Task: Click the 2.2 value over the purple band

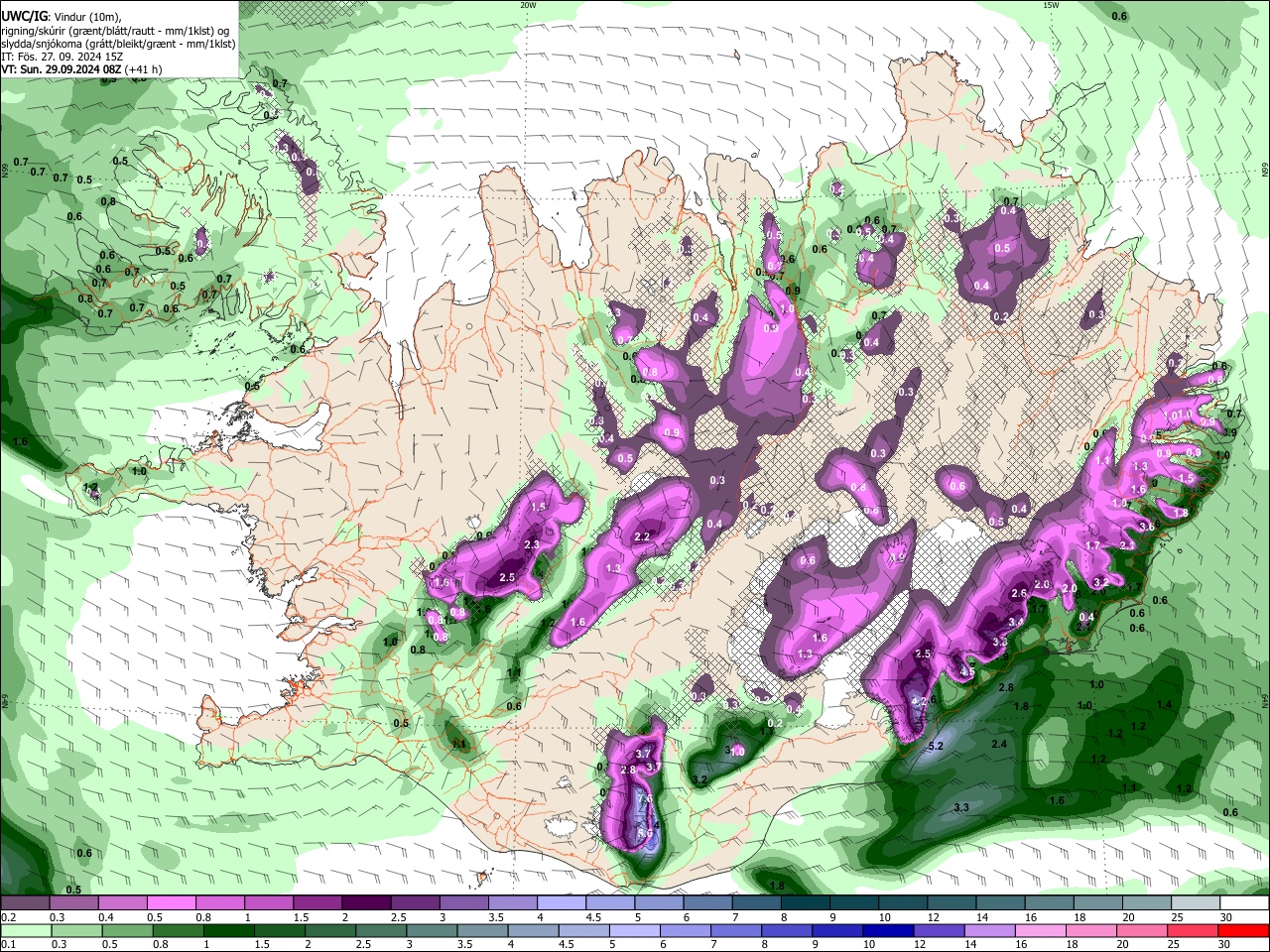Action: 641,536
